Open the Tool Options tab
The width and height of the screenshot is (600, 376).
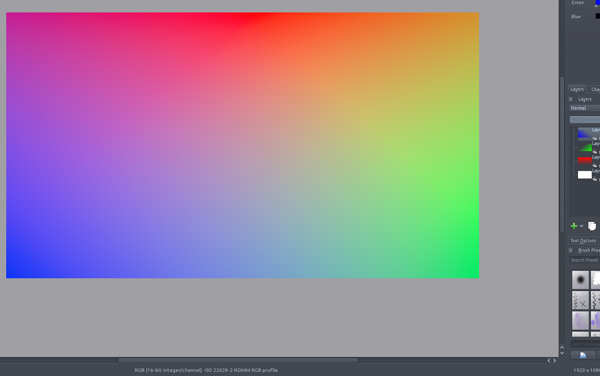[x=583, y=241]
